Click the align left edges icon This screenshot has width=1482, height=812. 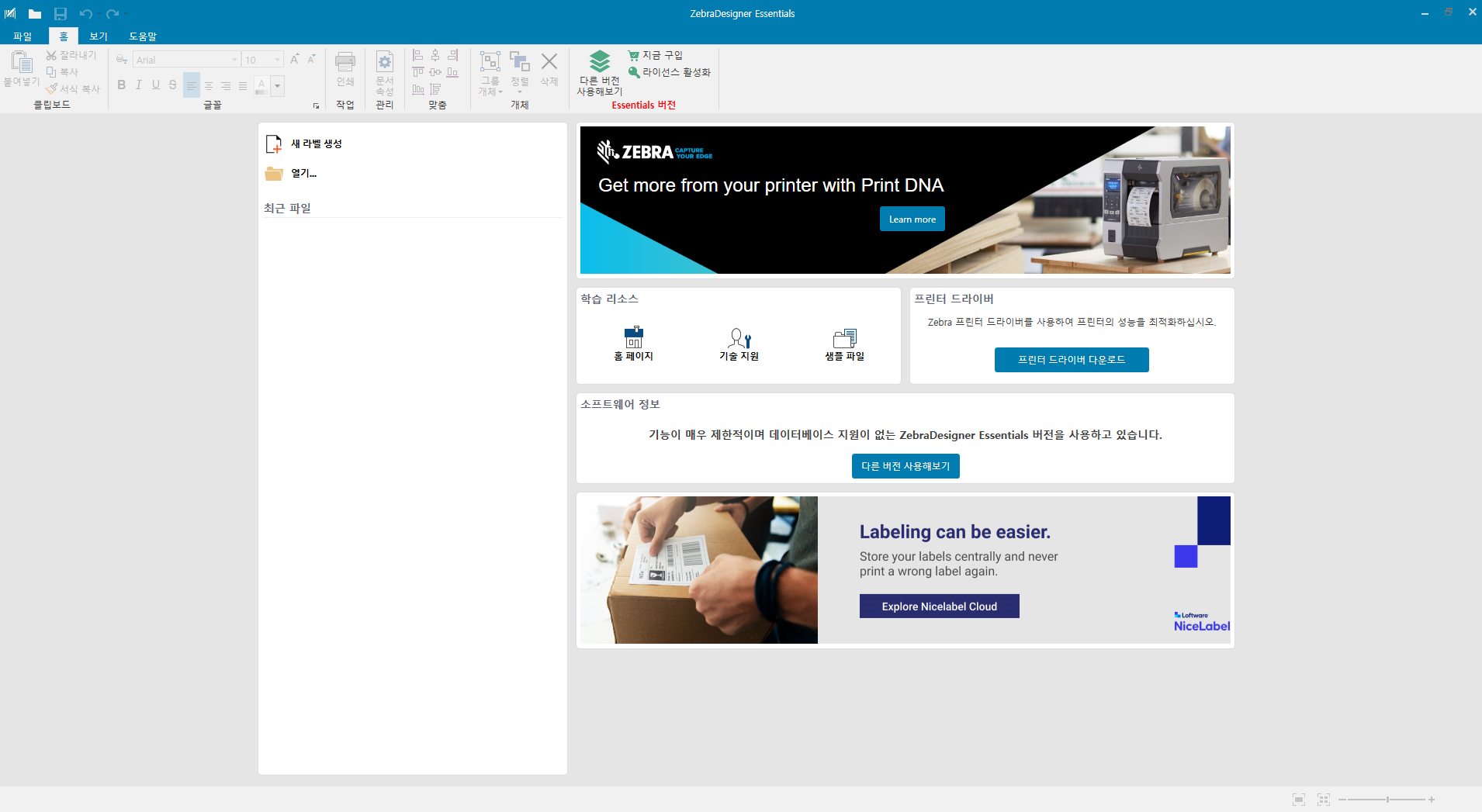[x=417, y=55]
